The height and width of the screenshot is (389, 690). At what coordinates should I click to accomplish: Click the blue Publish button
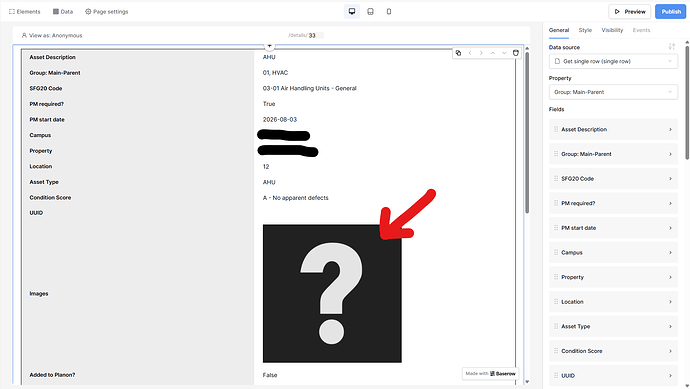coord(671,12)
